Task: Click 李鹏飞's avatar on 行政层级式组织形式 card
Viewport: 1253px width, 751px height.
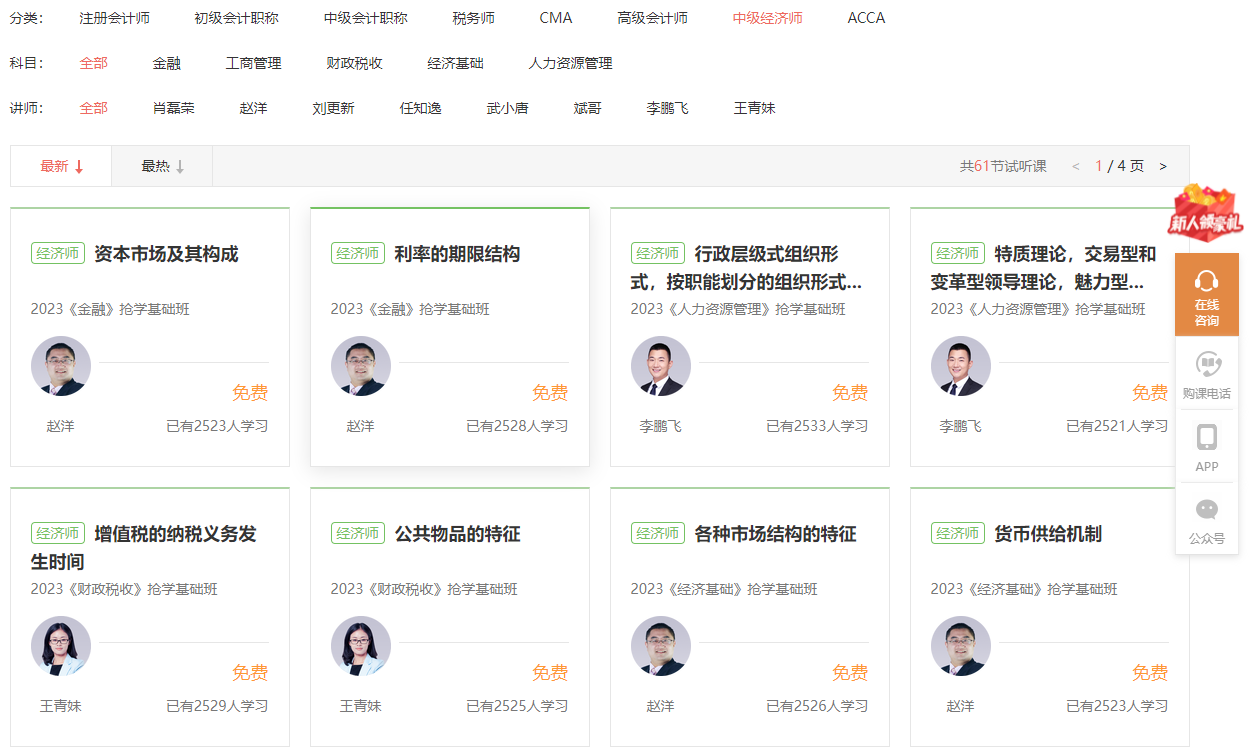Action: [661, 366]
